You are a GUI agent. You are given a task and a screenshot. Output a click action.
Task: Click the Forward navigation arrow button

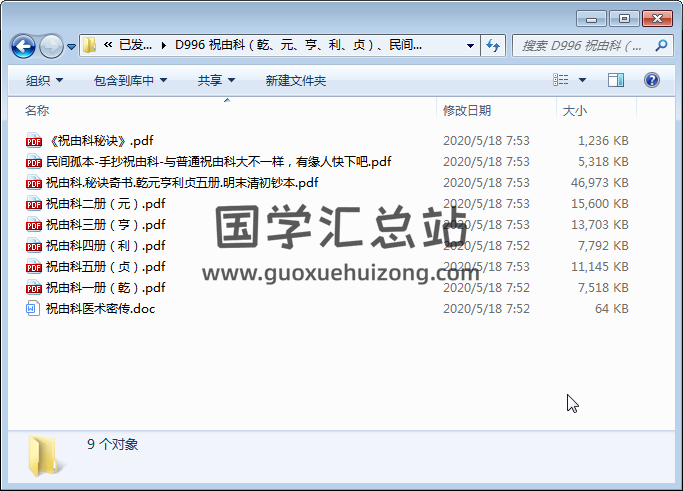tap(51, 46)
